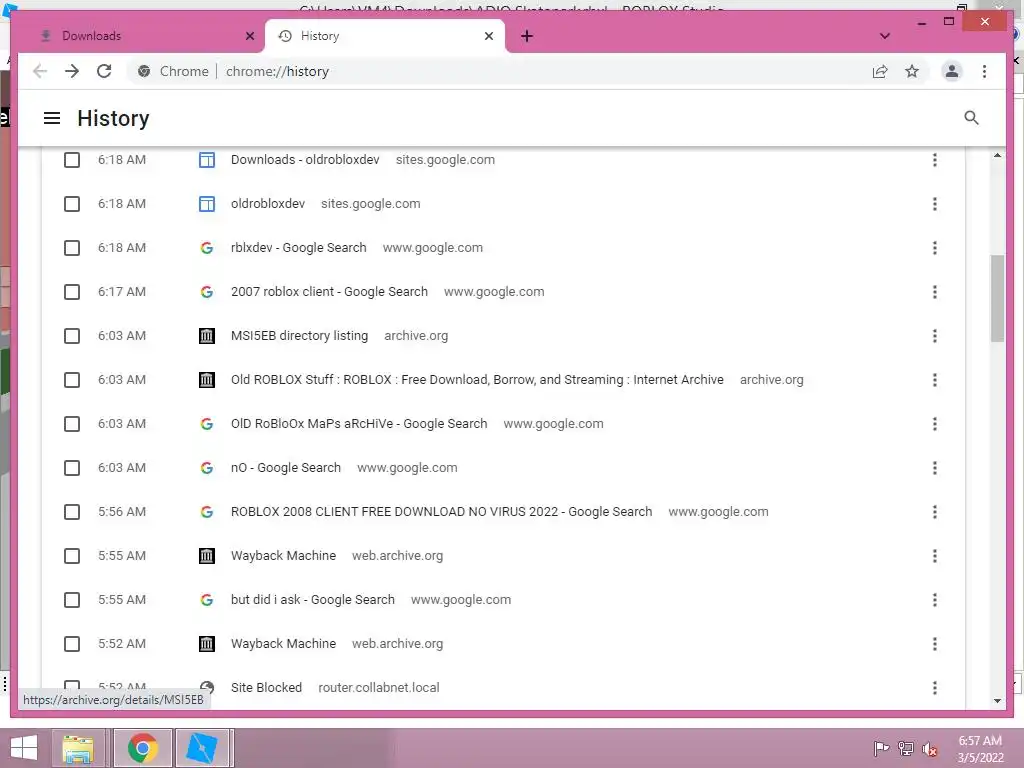1024x768 pixels.
Task: Tick the MSI5EB directory listing checkbox
Action: [72, 336]
